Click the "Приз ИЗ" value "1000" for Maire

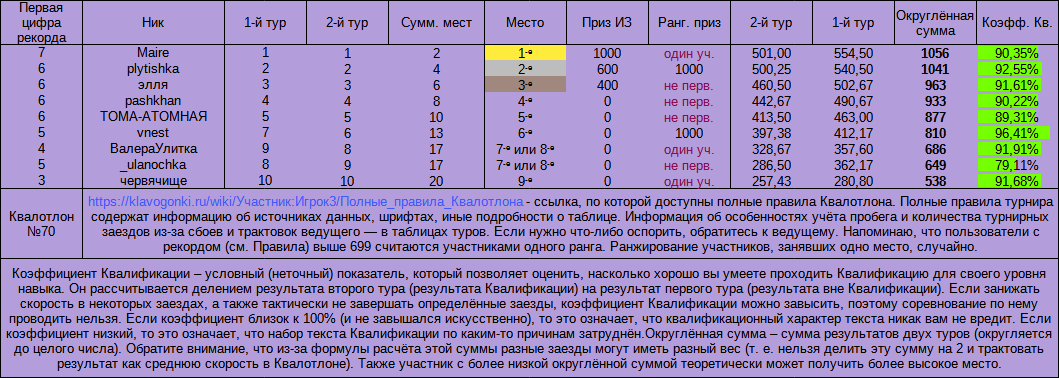(x=606, y=53)
